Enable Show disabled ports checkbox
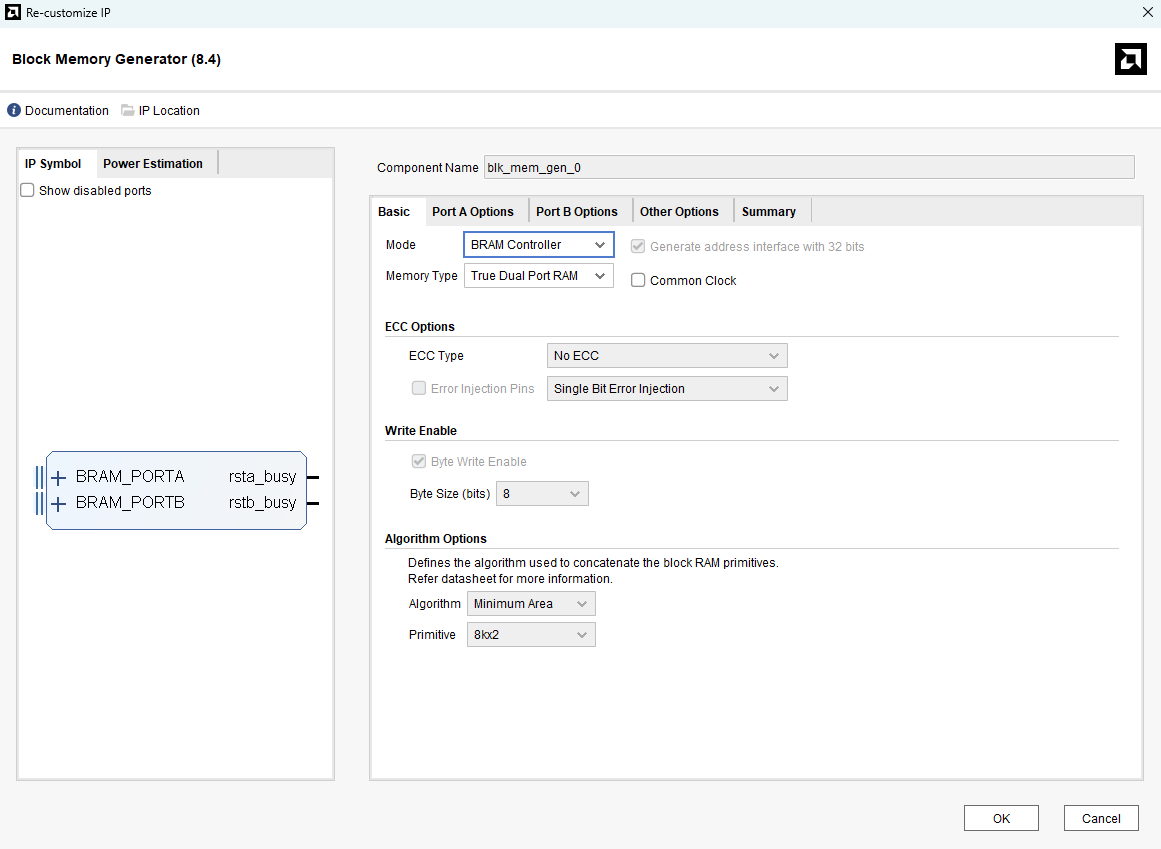The width and height of the screenshot is (1161, 849). point(28,190)
